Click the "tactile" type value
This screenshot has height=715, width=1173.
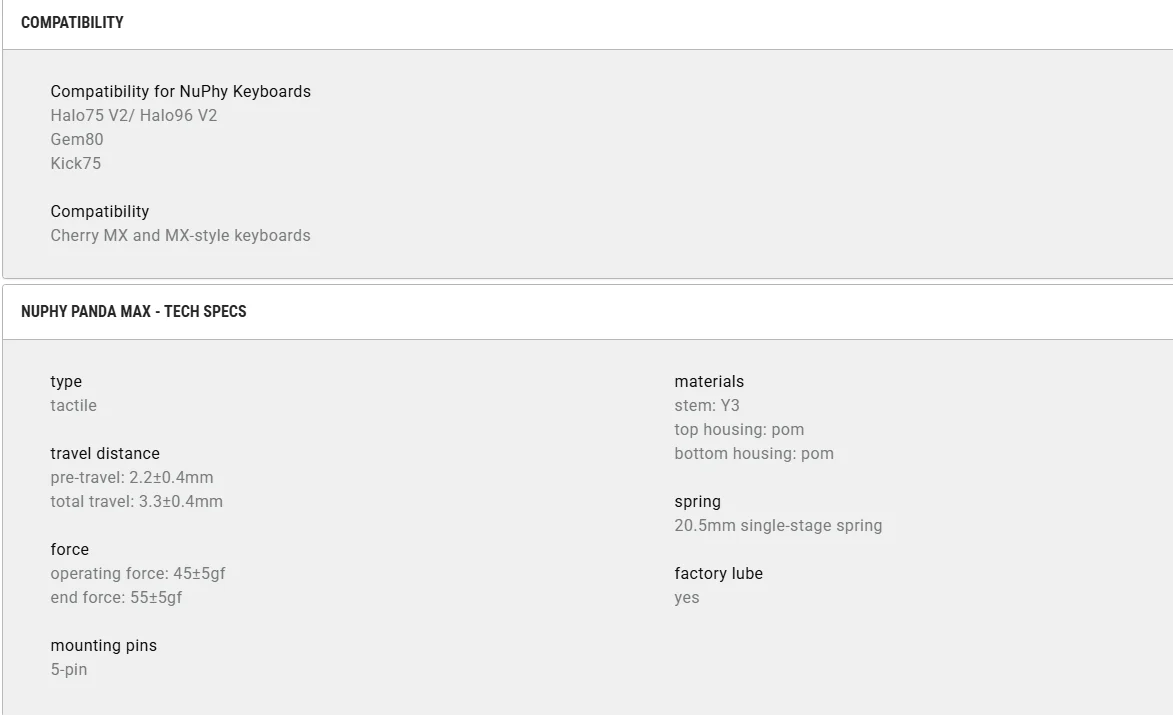[74, 406]
